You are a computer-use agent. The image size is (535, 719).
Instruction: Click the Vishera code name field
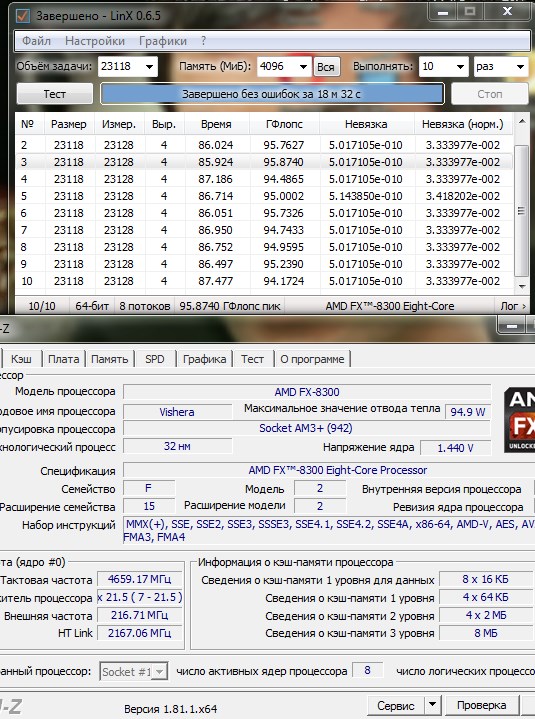[x=177, y=412]
